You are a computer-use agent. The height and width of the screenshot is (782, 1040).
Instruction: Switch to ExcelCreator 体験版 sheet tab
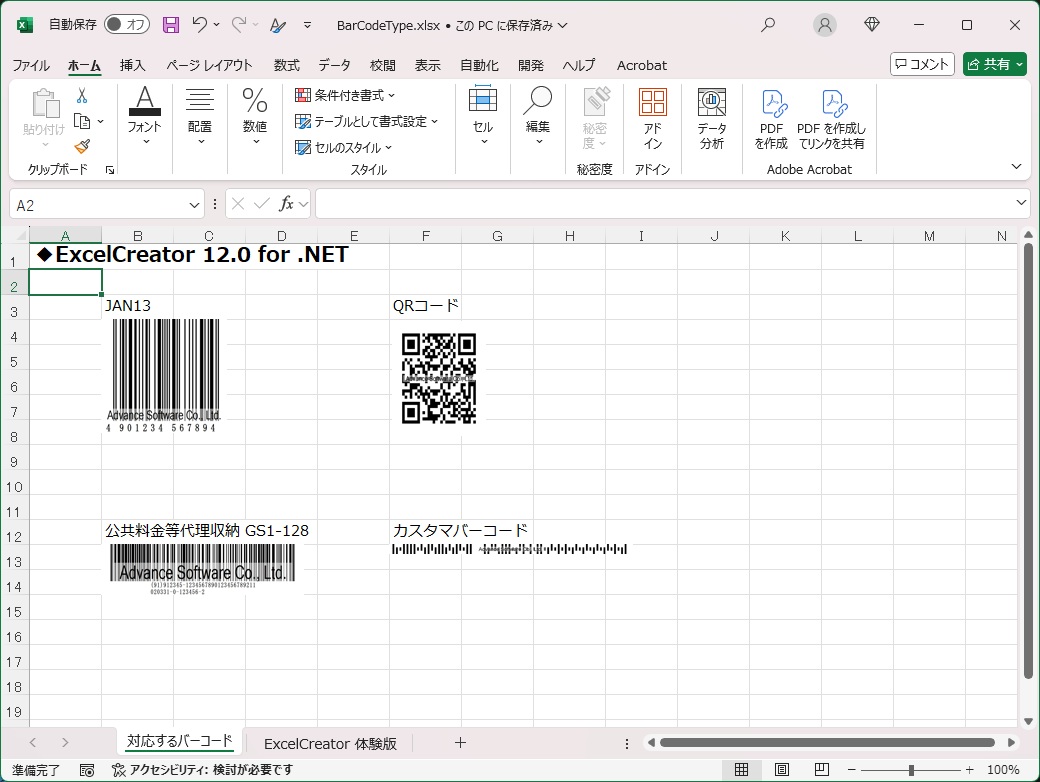pyautogui.click(x=330, y=744)
